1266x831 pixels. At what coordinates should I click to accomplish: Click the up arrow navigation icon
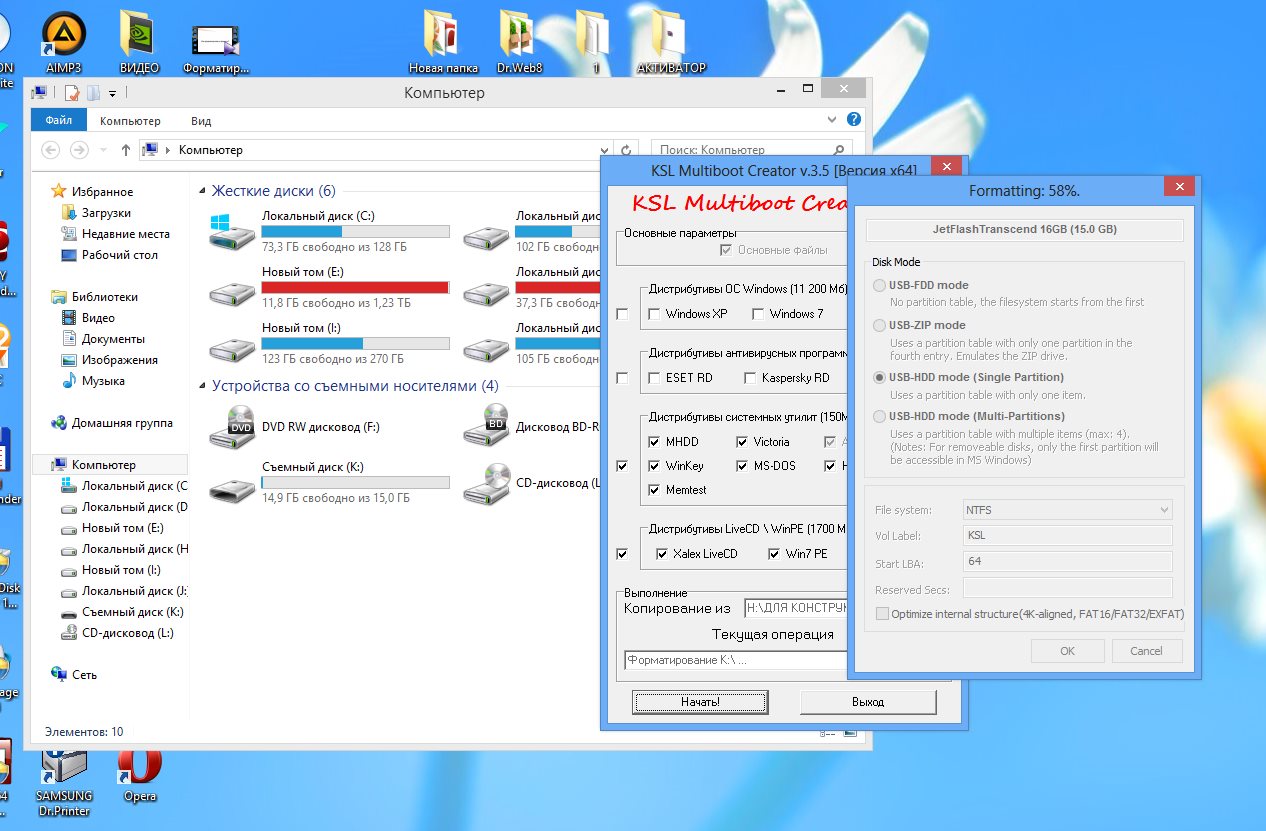point(126,150)
